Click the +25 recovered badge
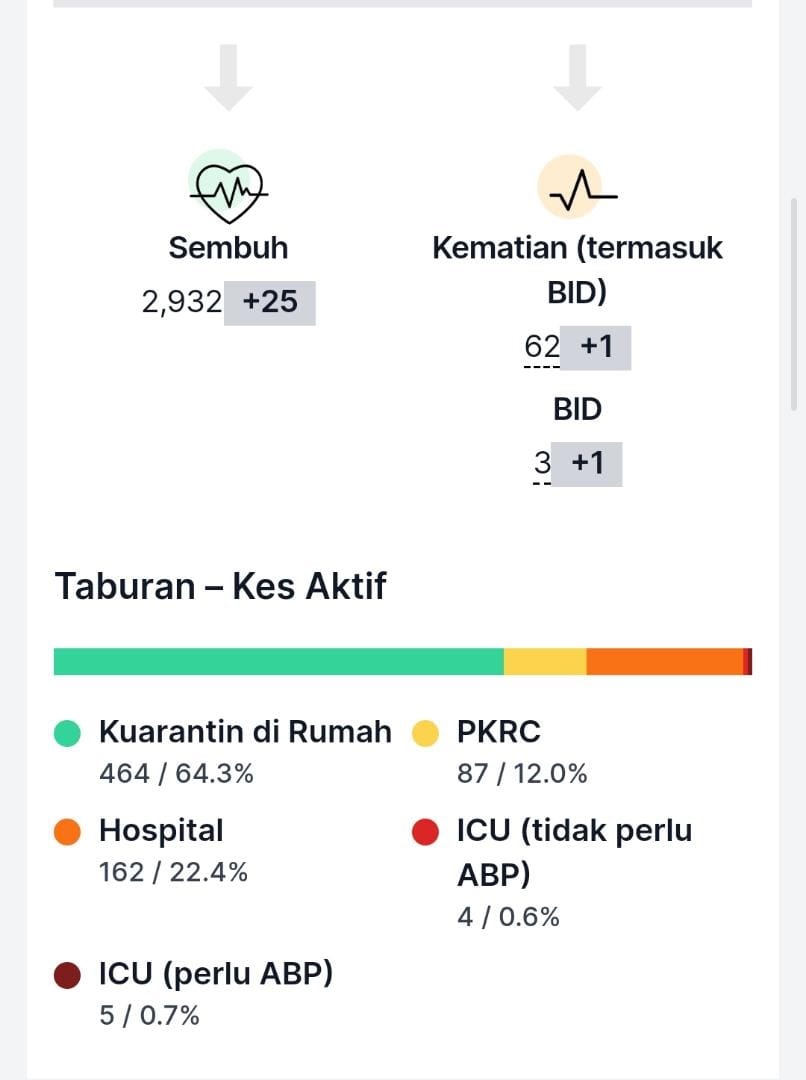 pos(269,302)
